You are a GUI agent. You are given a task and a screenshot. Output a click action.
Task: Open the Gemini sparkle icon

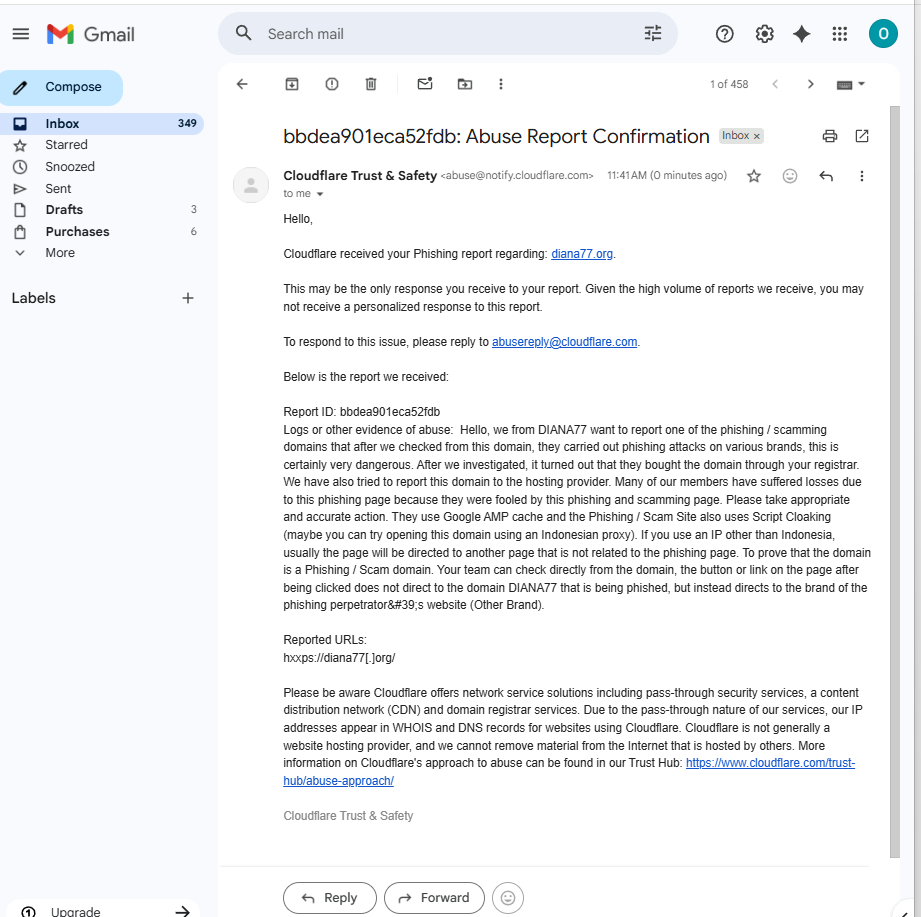pos(802,34)
